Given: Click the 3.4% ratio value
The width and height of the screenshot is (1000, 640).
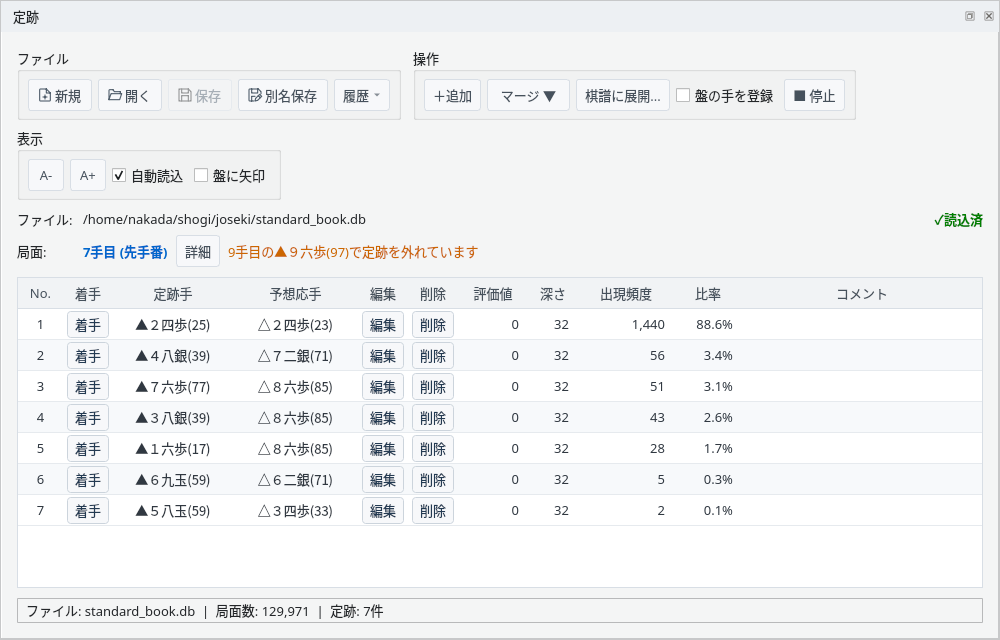Looking at the screenshot, I should click(717, 356).
